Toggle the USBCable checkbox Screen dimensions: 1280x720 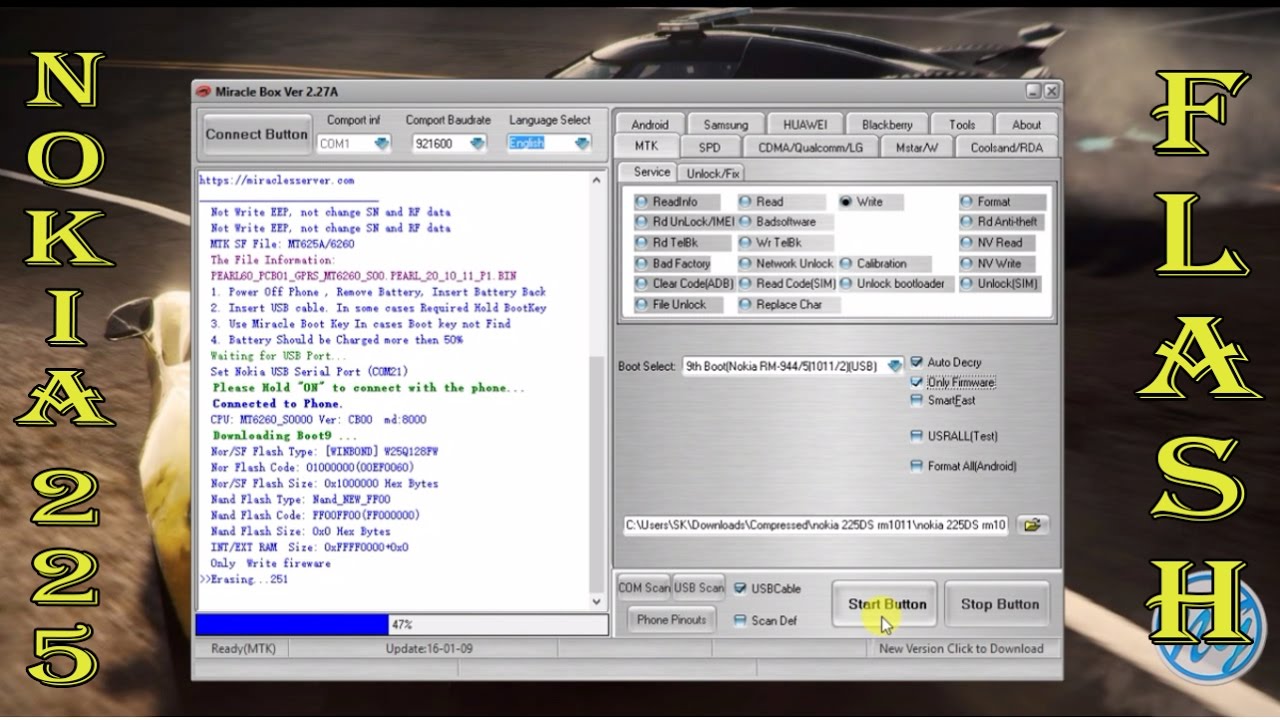pyautogui.click(x=740, y=589)
